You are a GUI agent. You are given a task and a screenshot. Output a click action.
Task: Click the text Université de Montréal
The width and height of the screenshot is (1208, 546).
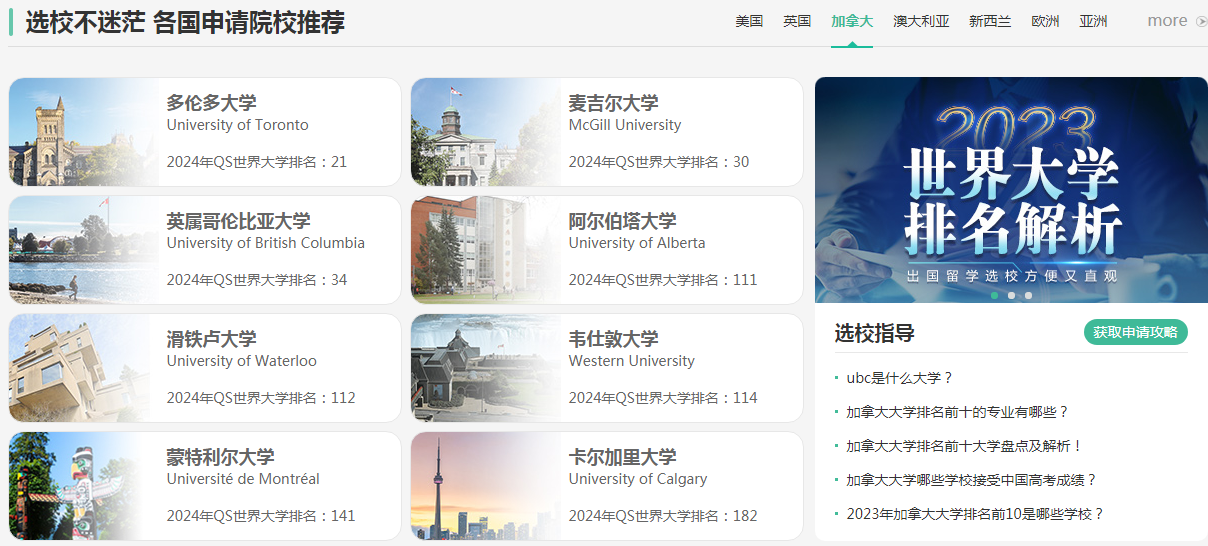pos(243,479)
